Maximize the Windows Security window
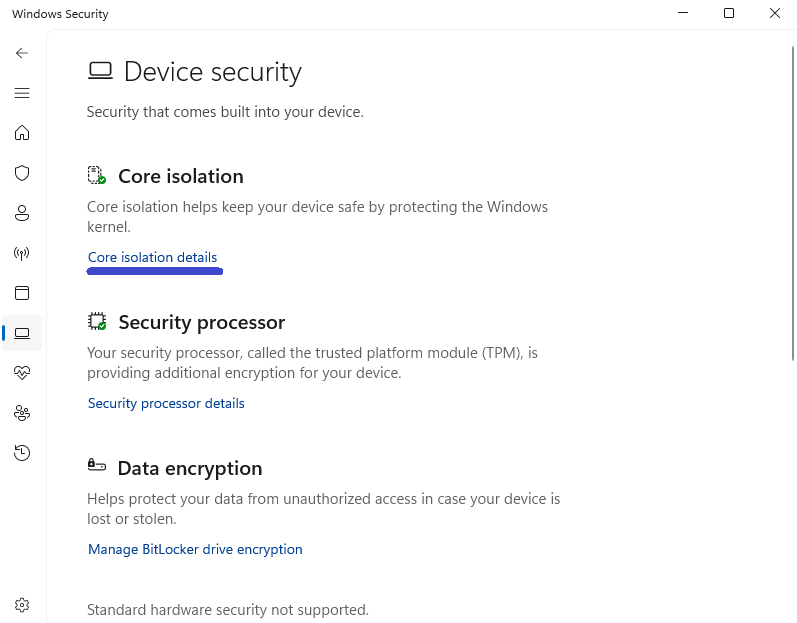 (729, 14)
